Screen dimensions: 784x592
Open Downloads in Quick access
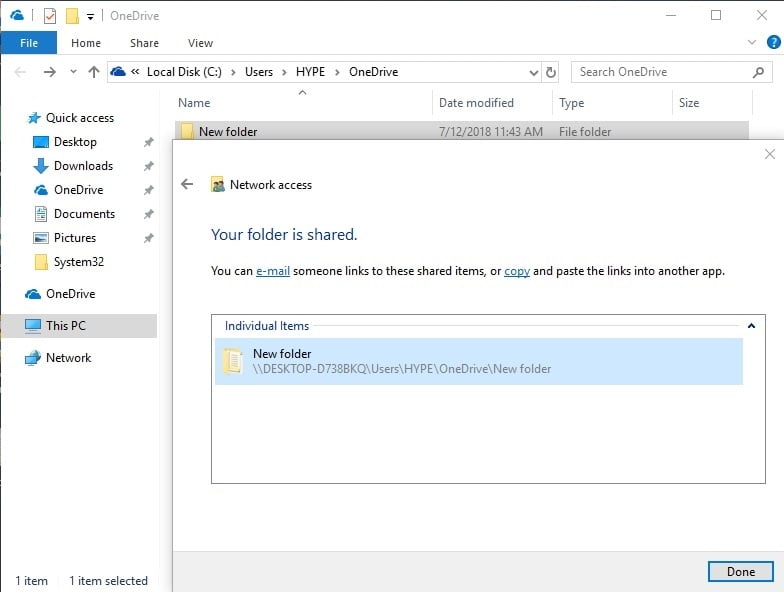point(83,166)
